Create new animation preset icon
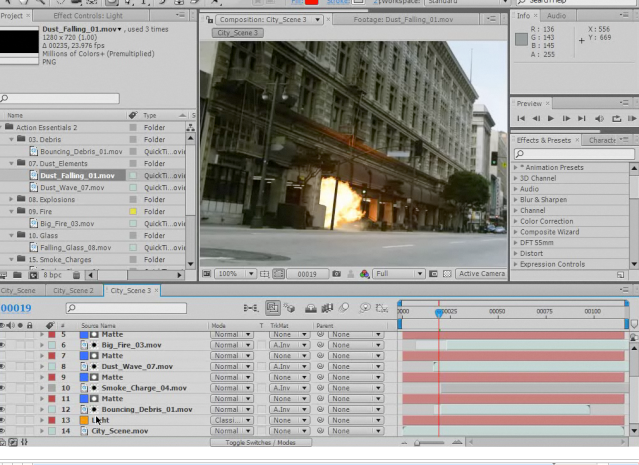The width and height of the screenshot is (639, 465). pyautogui.click(x=620, y=275)
